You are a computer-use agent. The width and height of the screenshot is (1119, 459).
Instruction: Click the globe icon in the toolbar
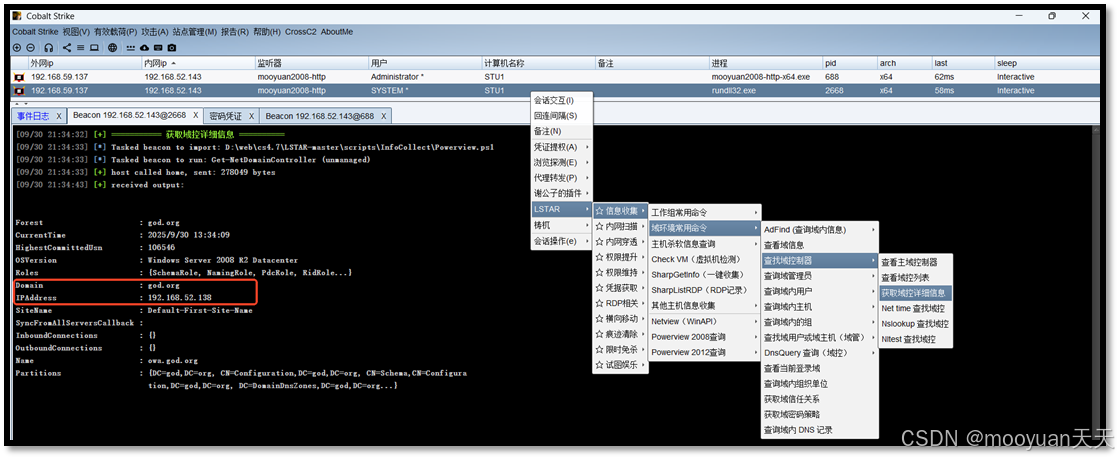[x=113, y=48]
